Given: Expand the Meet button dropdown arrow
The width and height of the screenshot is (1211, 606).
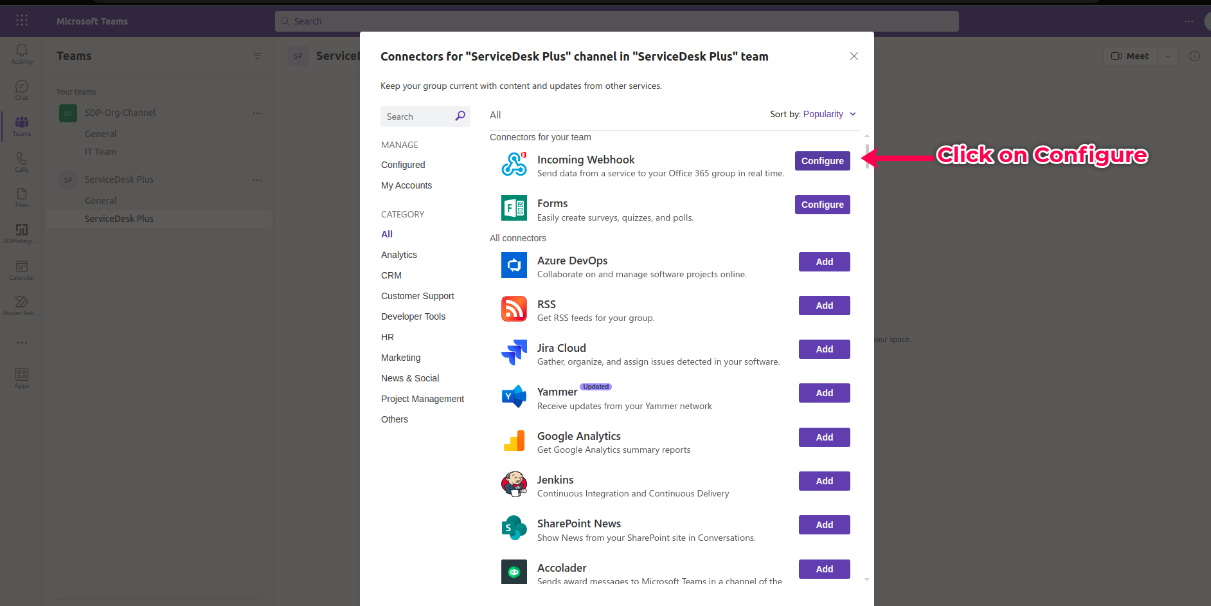Looking at the screenshot, I should coord(1169,56).
